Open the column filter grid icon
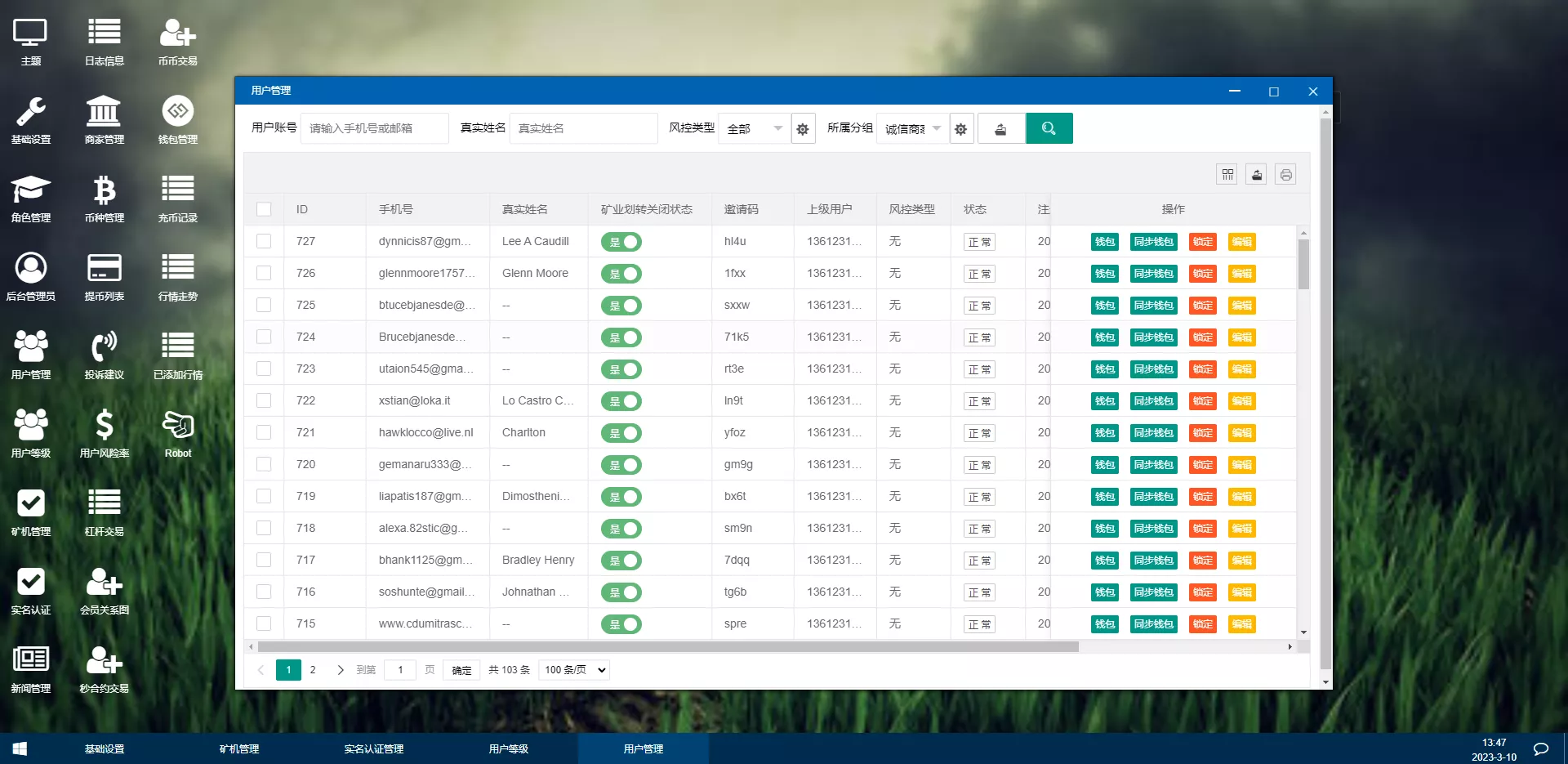The image size is (1568, 764). (x=1227, y=175)
